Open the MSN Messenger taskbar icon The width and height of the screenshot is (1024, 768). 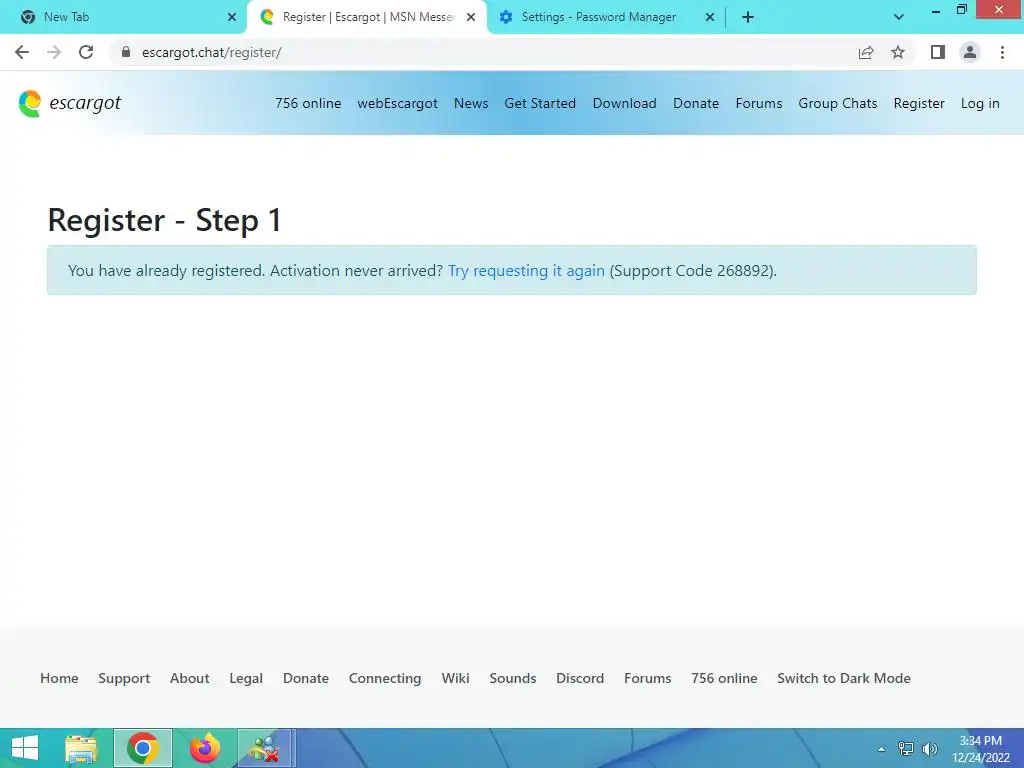(266, 748)
